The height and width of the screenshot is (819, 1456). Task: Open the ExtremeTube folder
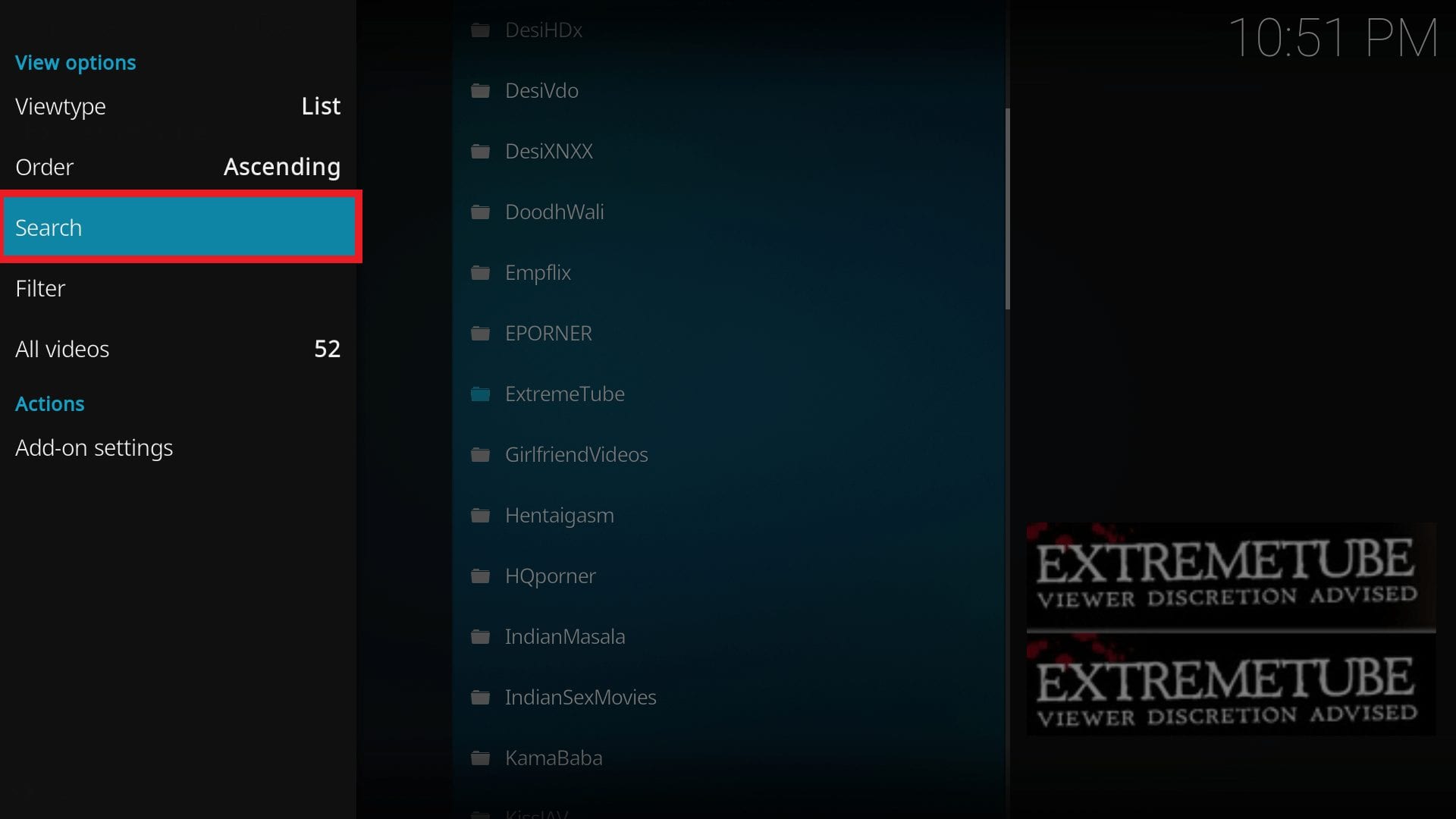pos(565,393)
